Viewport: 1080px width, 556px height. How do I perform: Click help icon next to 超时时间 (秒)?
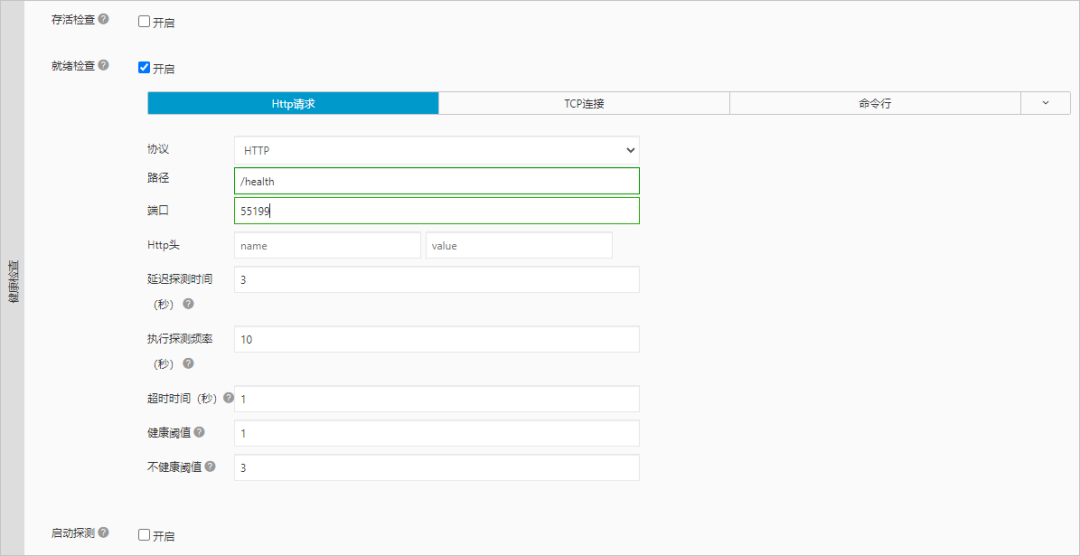tap(228, 398)
